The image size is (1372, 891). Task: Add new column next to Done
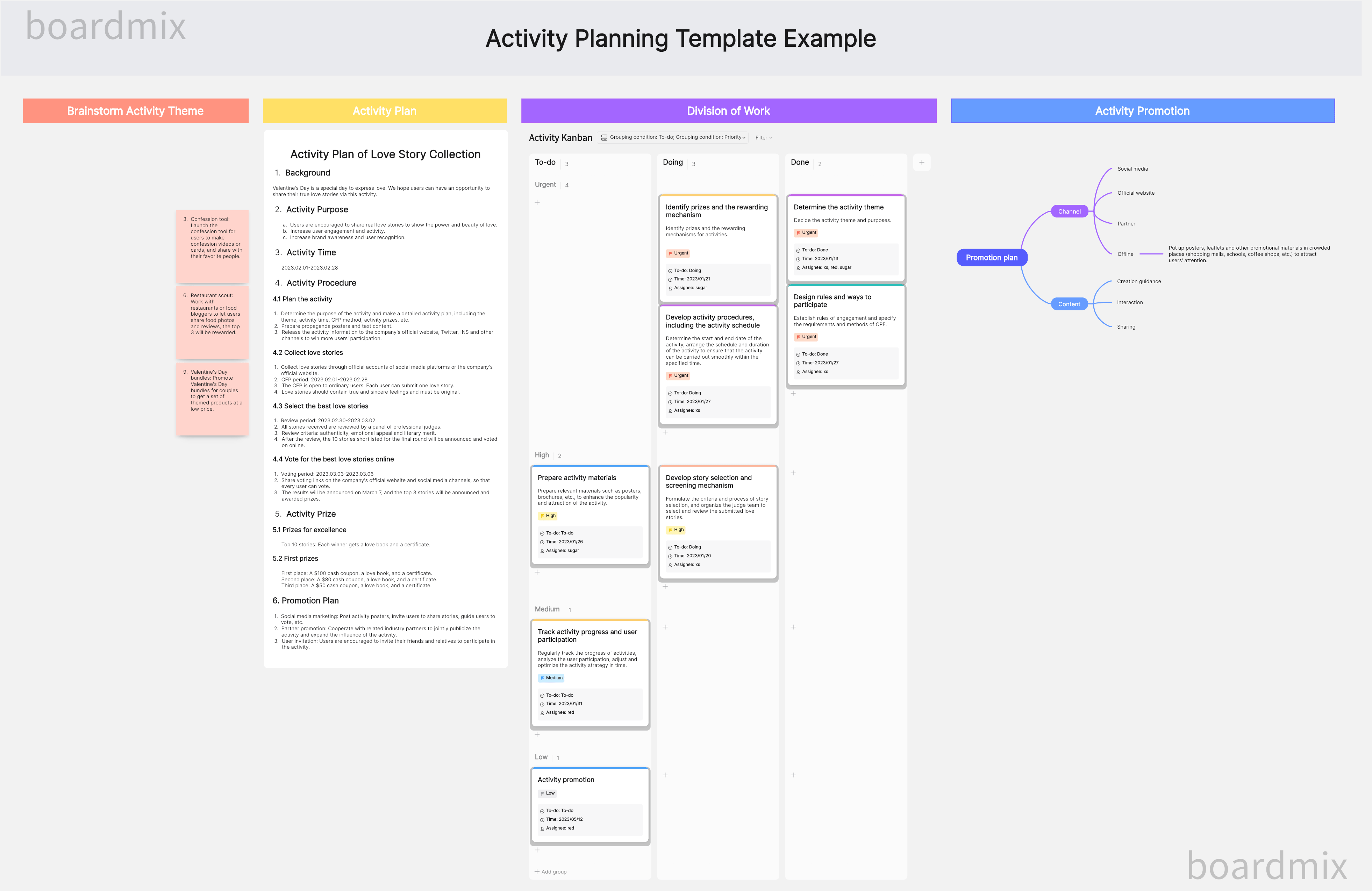[x=921, y=163]
